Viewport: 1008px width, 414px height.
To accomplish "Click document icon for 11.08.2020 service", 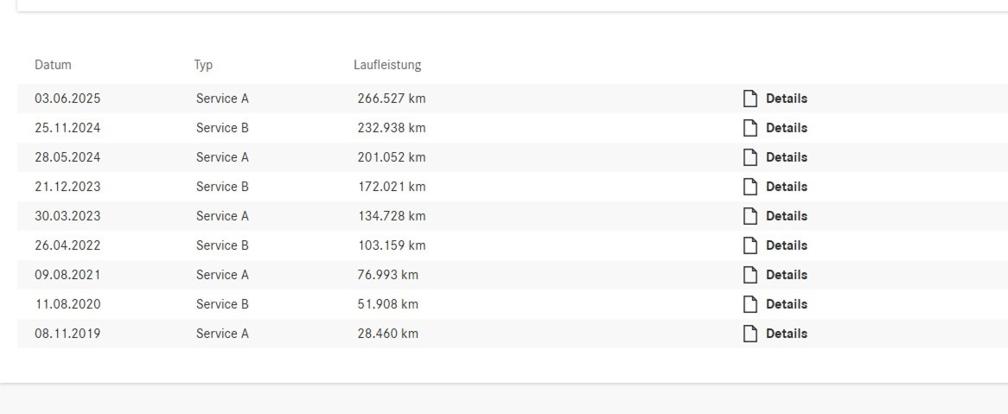I will click(x=750, y=304).
